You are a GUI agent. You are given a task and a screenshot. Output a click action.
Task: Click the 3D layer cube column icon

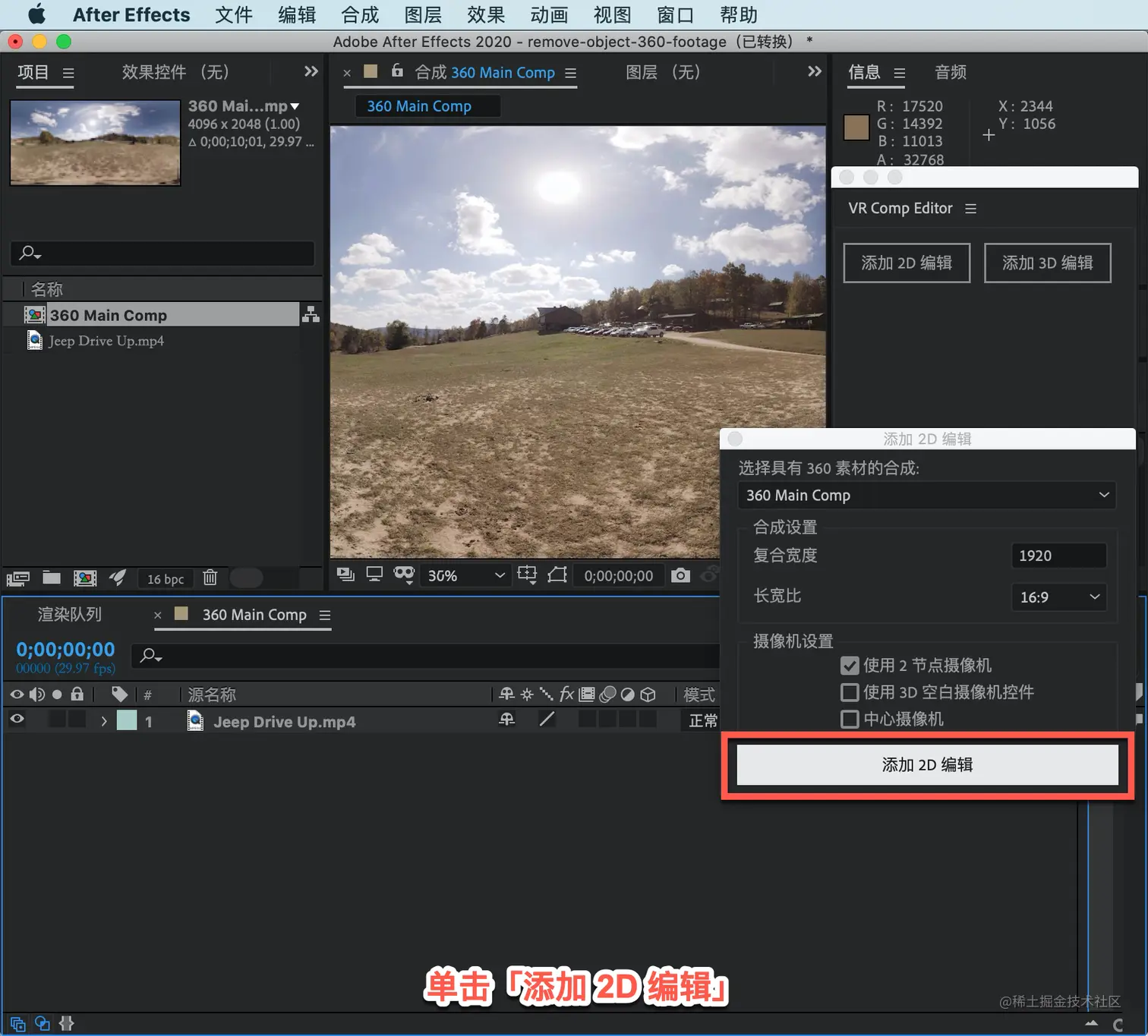tap(648, 694)
